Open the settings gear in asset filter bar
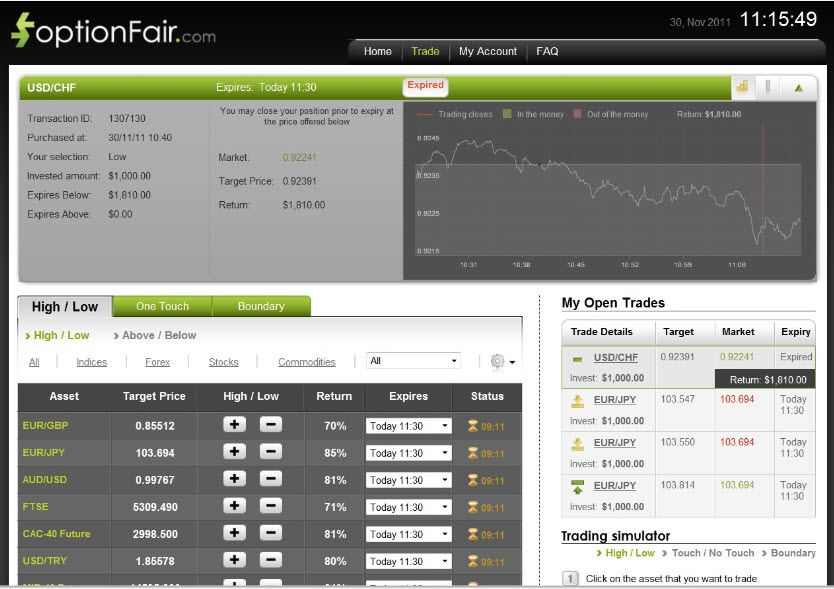The width and height of the screenshot is (834, 589). [498, 361]
